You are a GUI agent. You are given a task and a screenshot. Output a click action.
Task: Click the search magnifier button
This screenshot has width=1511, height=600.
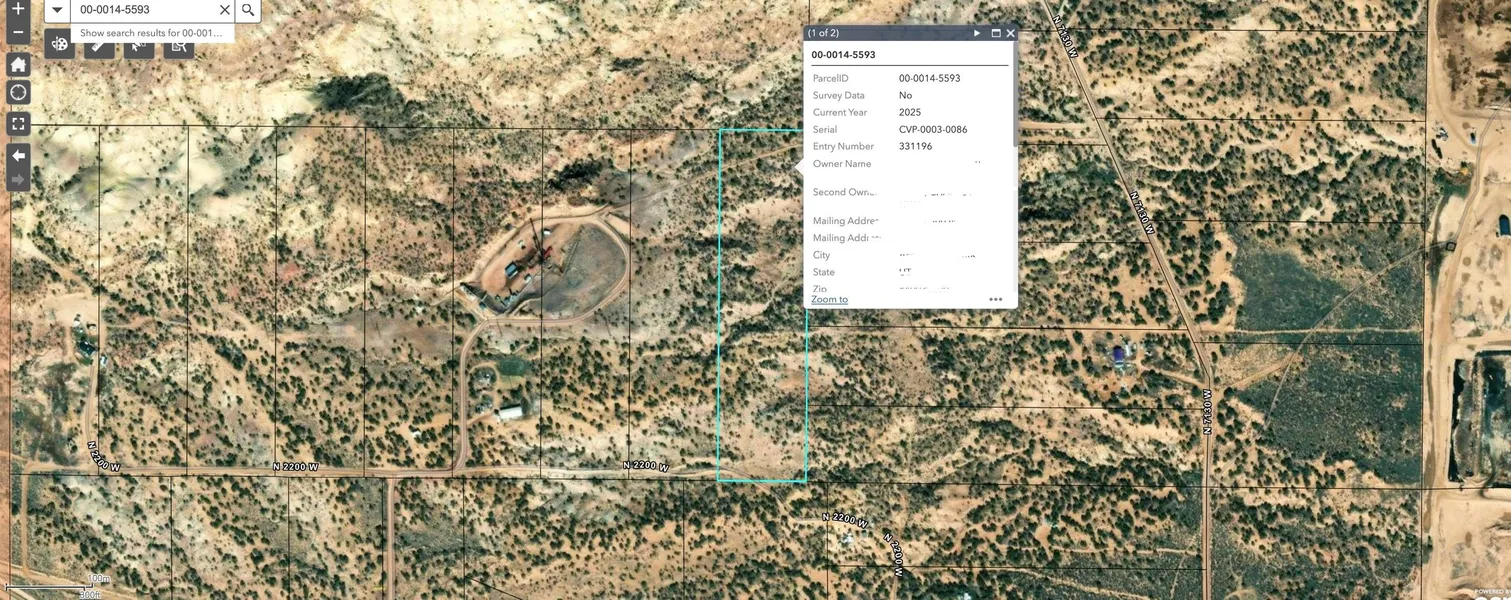pos(248,10)
